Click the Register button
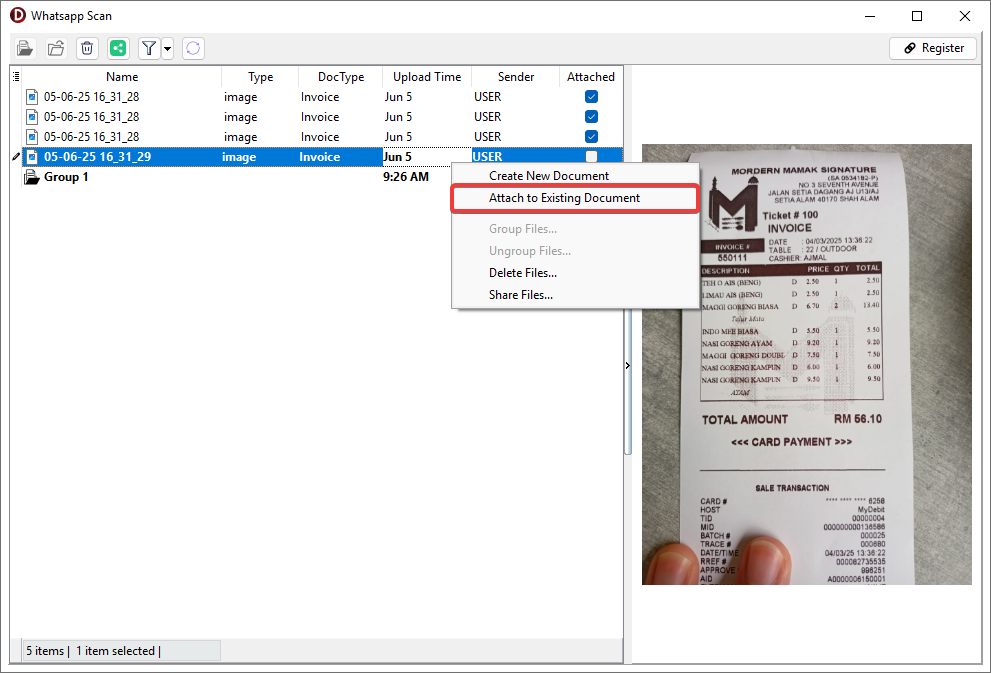991x673 pixels. pyautogui.click(x=933, y=48)
